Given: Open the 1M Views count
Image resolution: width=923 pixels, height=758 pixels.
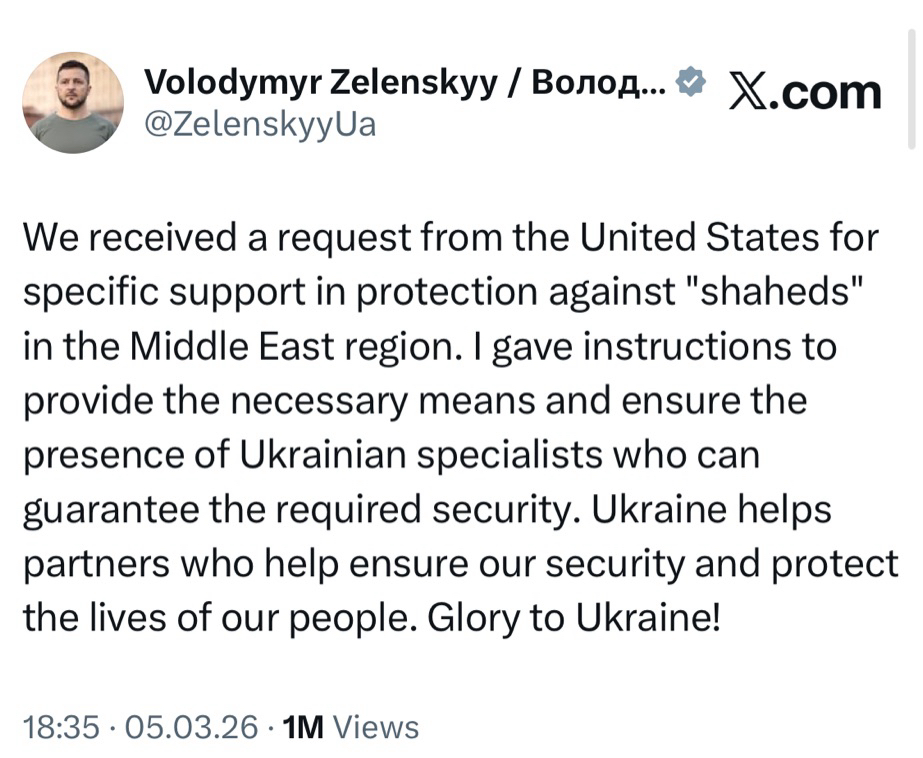Looking at the screenshot, I should tap(351, 727).
